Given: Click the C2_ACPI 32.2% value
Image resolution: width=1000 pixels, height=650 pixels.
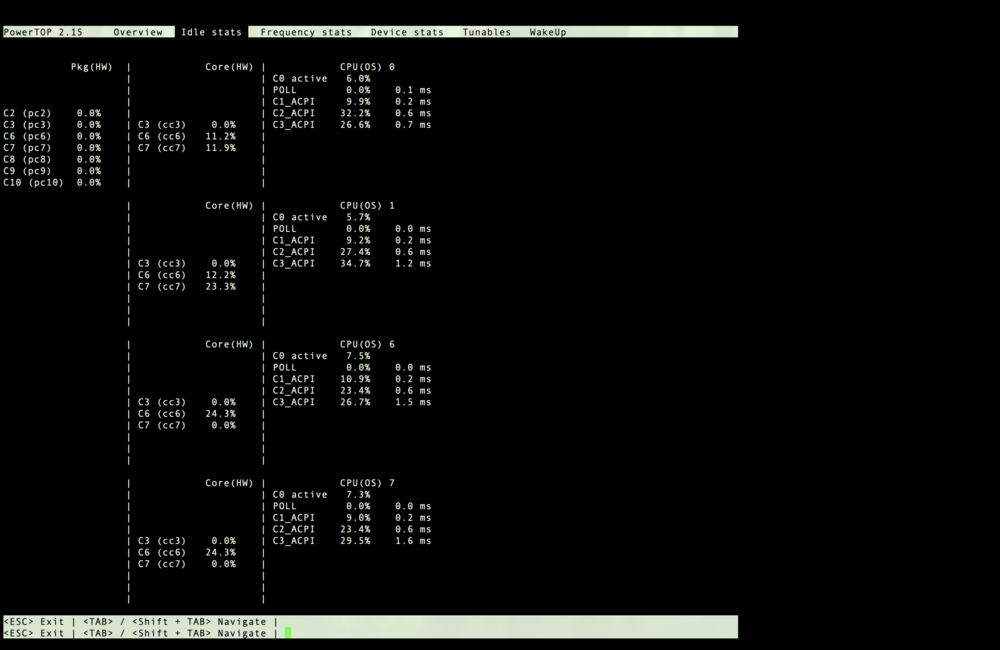Looking at the screenshot, I should coord(355,113).
